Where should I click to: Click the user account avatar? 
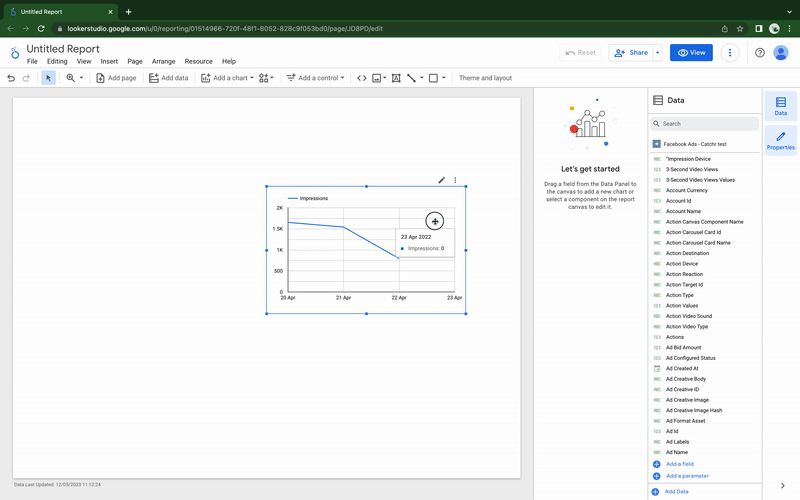pyautogui.click(x=783, y=53)
